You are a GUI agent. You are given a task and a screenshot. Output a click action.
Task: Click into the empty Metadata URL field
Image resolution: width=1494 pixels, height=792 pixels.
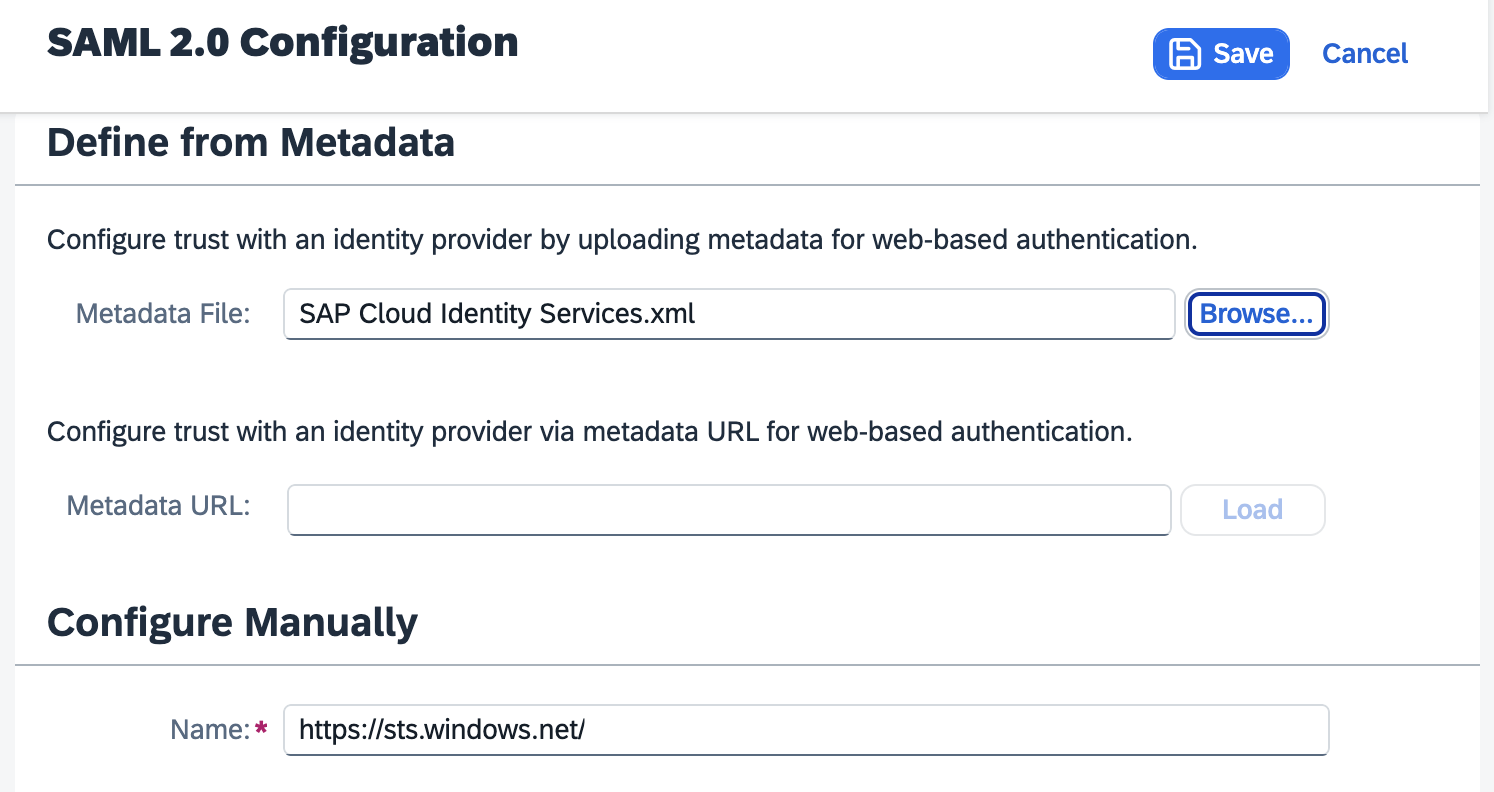728,510
